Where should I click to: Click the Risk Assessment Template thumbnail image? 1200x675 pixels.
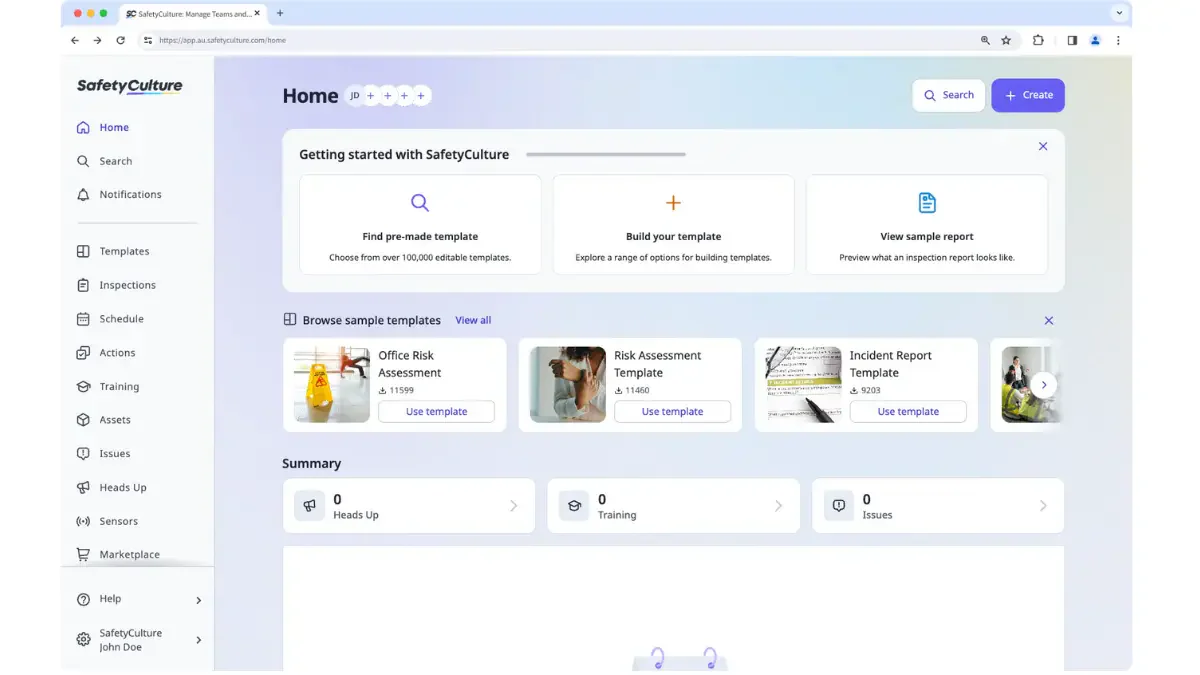(568, 385)
